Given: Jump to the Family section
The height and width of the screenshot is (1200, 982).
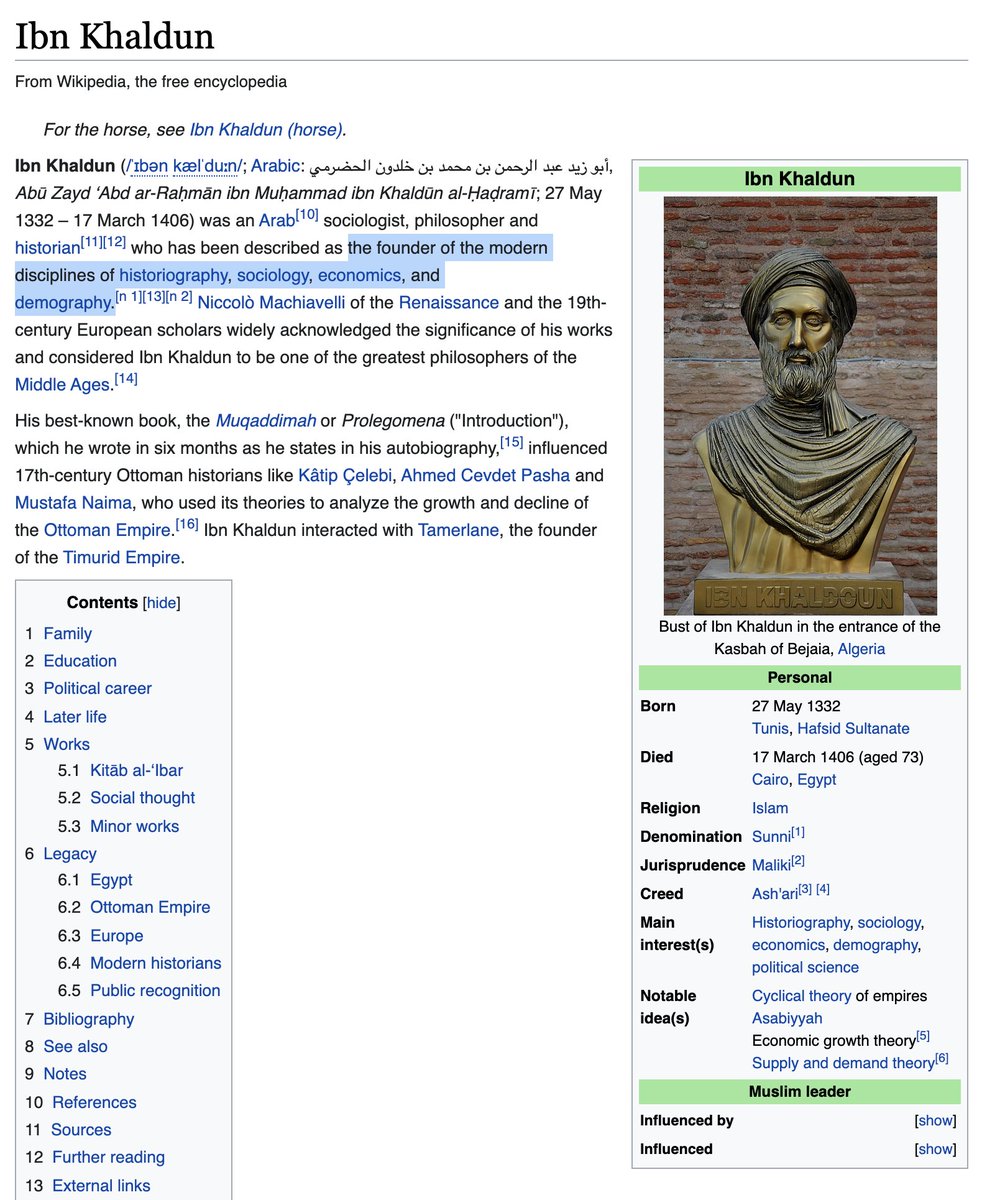Looking at the screenshot, I should 68,634.
